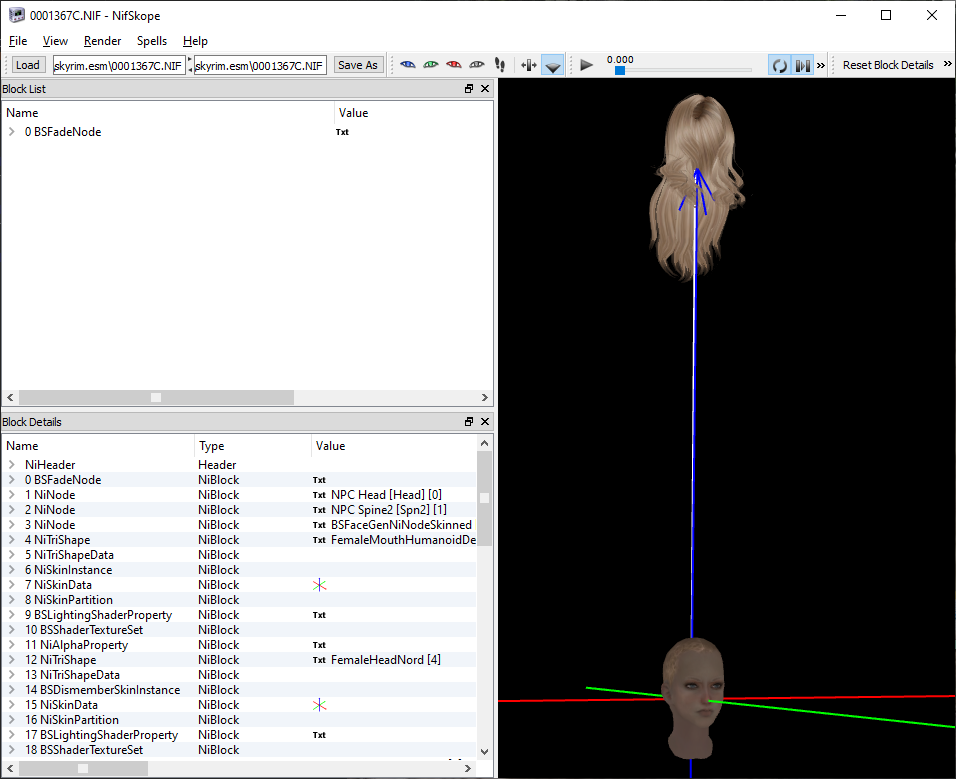
Task: Click value NPC Head [Head] [0]
Action: (x=386, y=494)
